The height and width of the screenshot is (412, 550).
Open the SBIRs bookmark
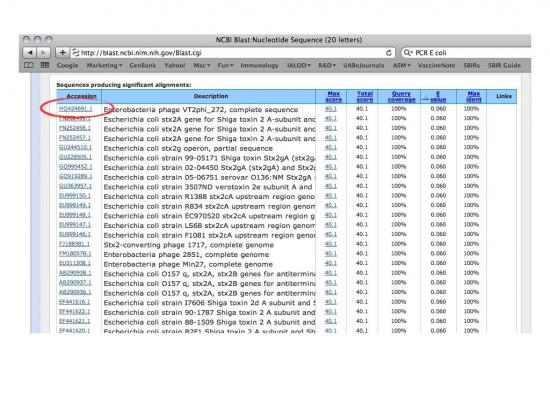click(471, 66)
